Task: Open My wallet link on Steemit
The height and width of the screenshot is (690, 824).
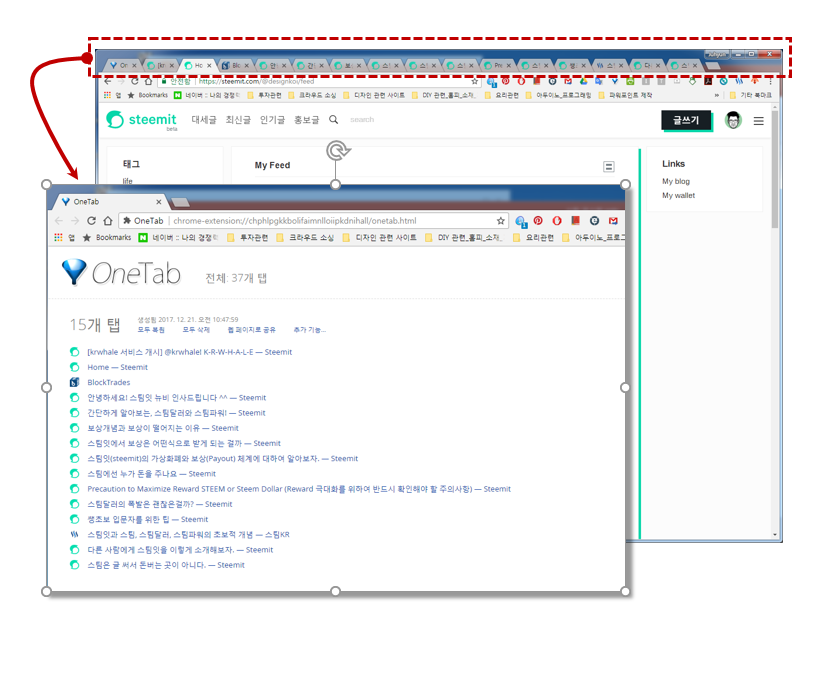Action: coord(678,195)
